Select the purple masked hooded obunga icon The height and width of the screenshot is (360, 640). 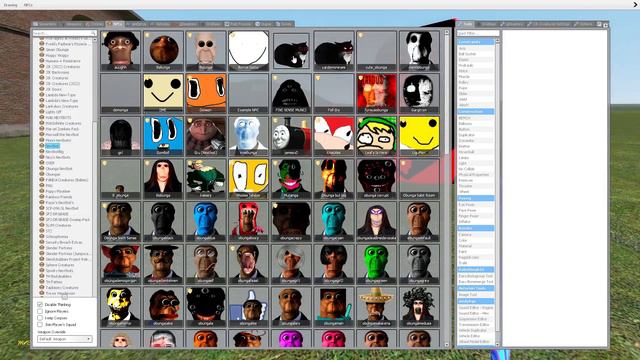(x=376, y=221)
